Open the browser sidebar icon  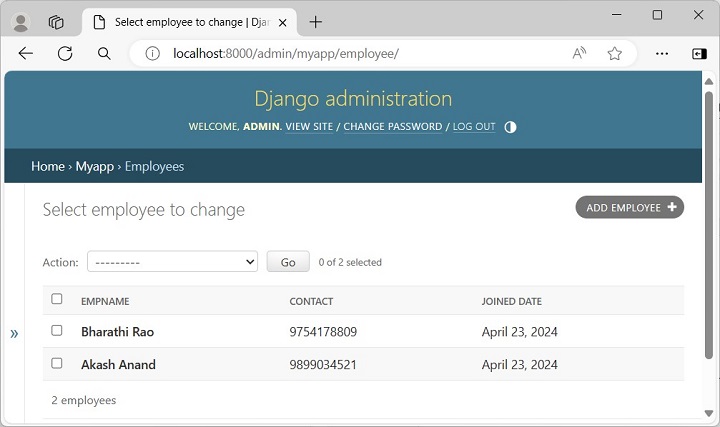pyautogui.click(x=699, y=54)
